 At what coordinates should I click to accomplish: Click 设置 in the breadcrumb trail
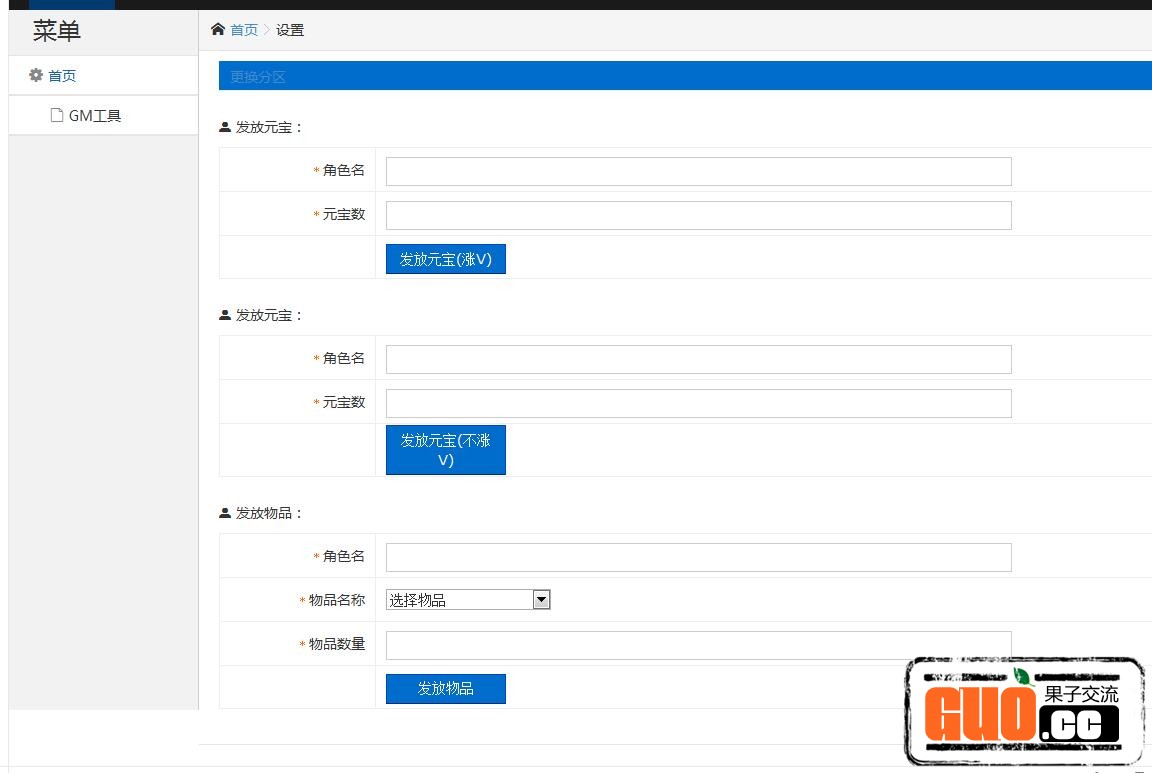(290, 30)
